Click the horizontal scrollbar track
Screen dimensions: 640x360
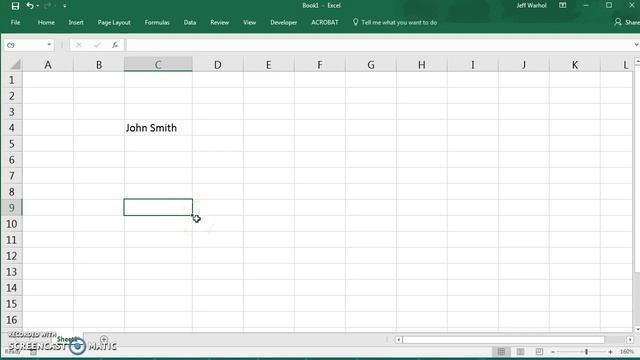click(503, 340)
